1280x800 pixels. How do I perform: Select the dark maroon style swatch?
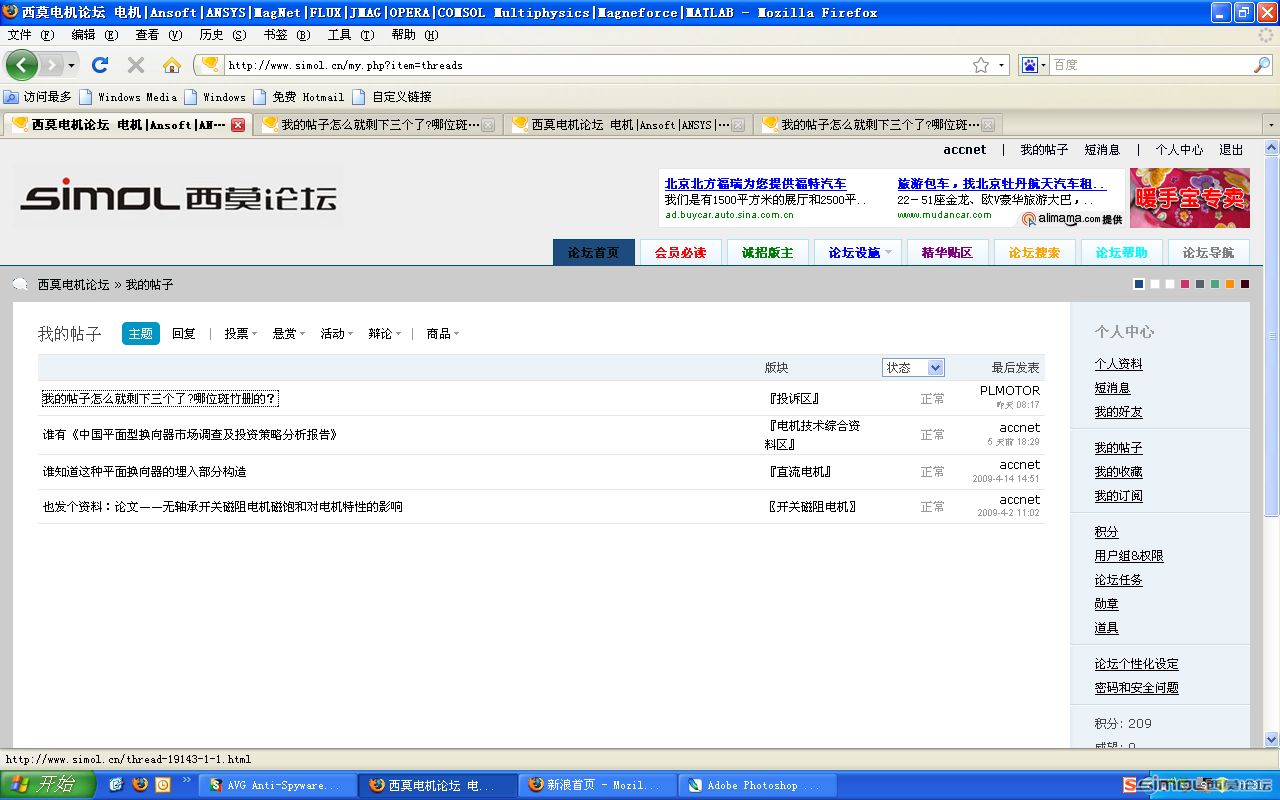click(1245, 284)
